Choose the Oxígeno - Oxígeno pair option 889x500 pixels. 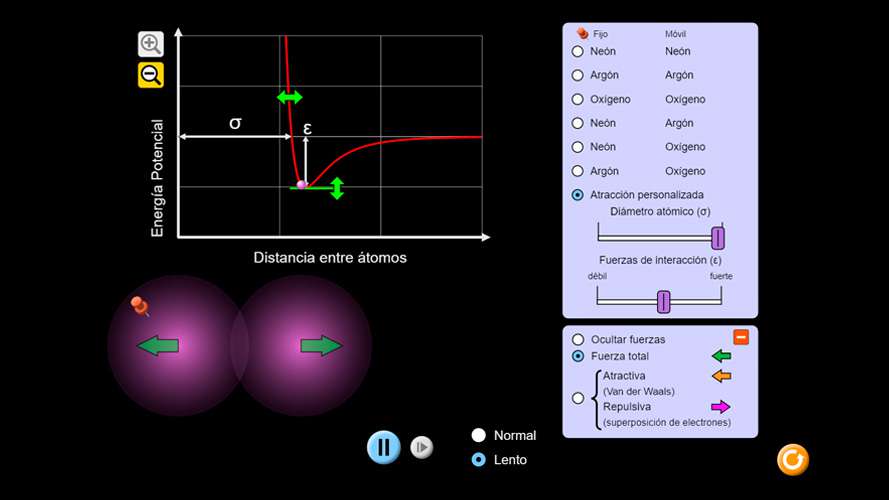(578, 99)
